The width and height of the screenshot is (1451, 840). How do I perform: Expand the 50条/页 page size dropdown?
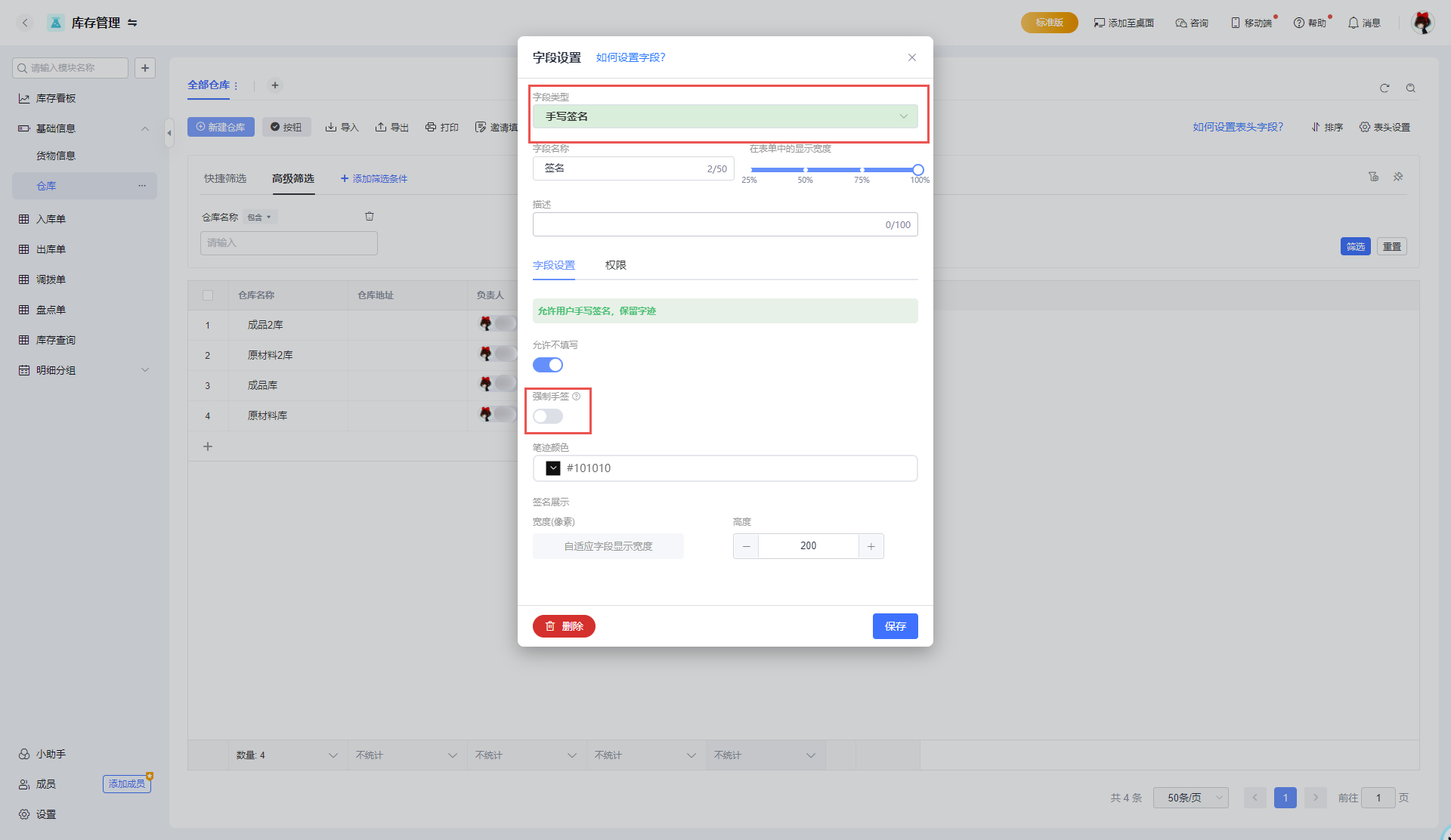pos(1190,798)
